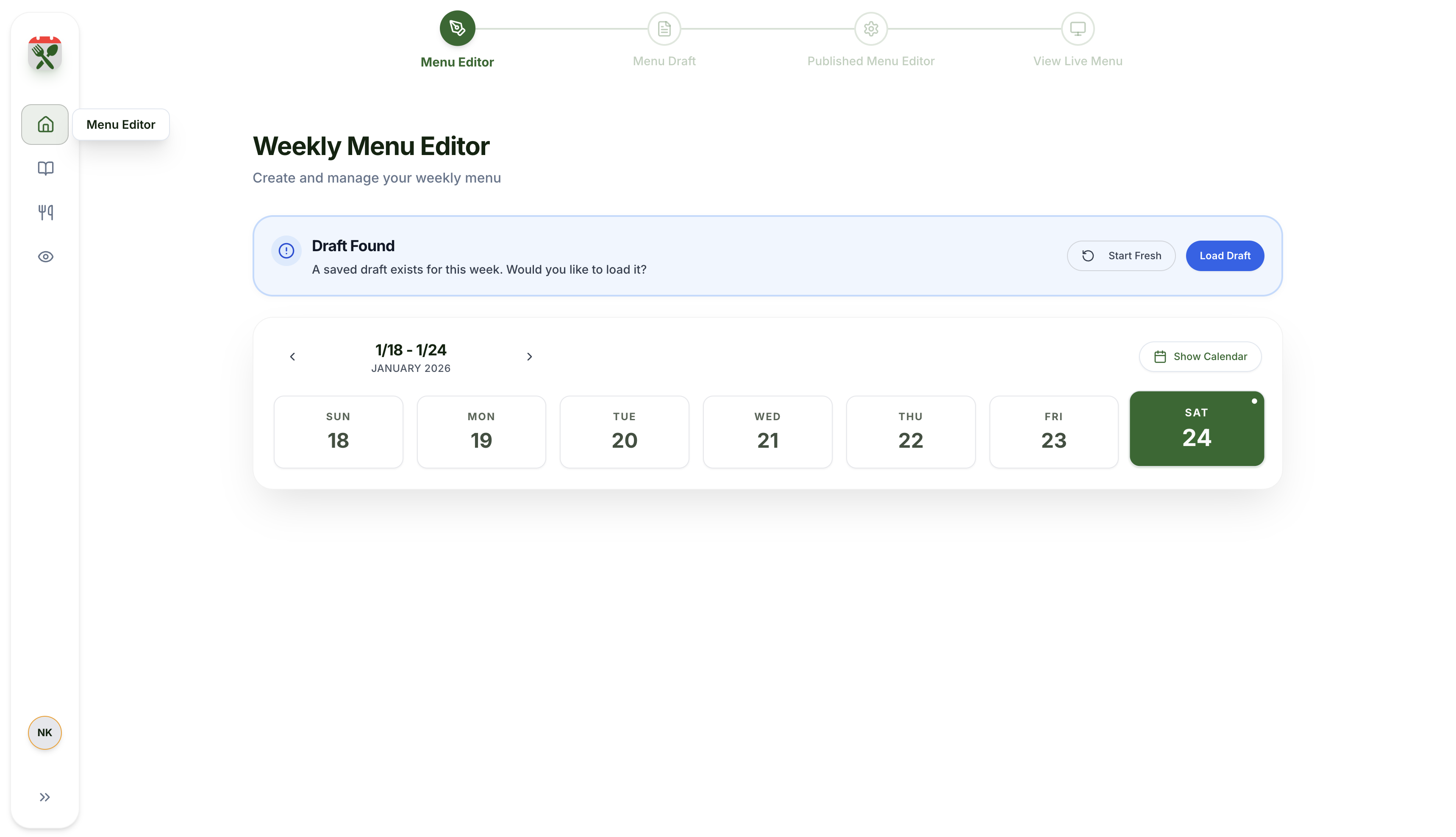The height and width of the screenshot is (837, 1456).
Task: Advance to next week with right chevron
Action: [x=530, y=356]
